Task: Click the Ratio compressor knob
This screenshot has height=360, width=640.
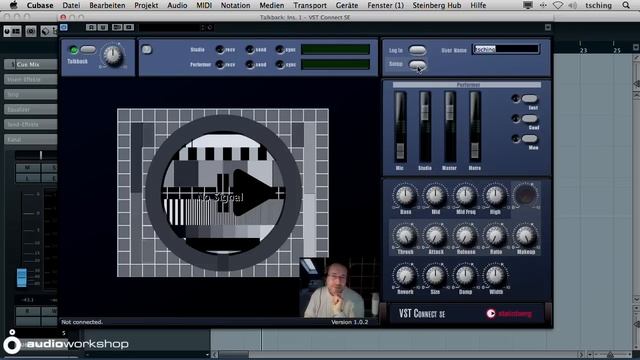Action: [495, 236]
